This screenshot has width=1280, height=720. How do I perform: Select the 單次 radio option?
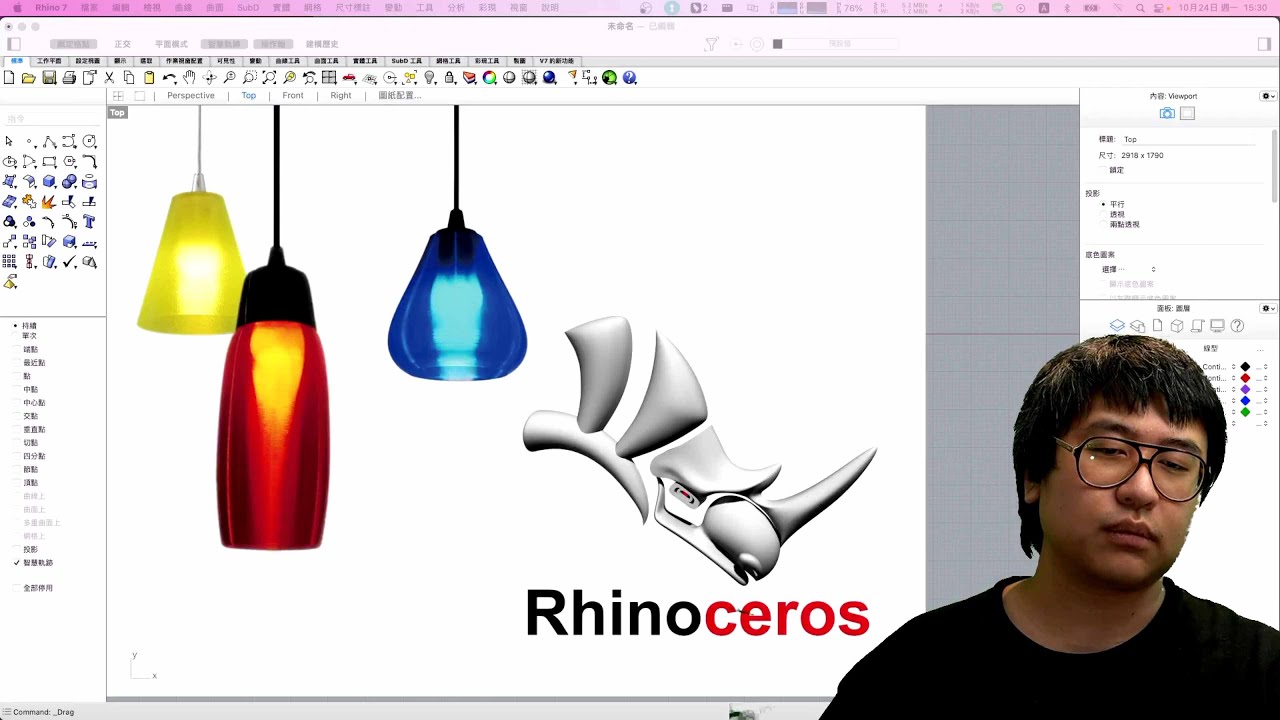point(17,336)
